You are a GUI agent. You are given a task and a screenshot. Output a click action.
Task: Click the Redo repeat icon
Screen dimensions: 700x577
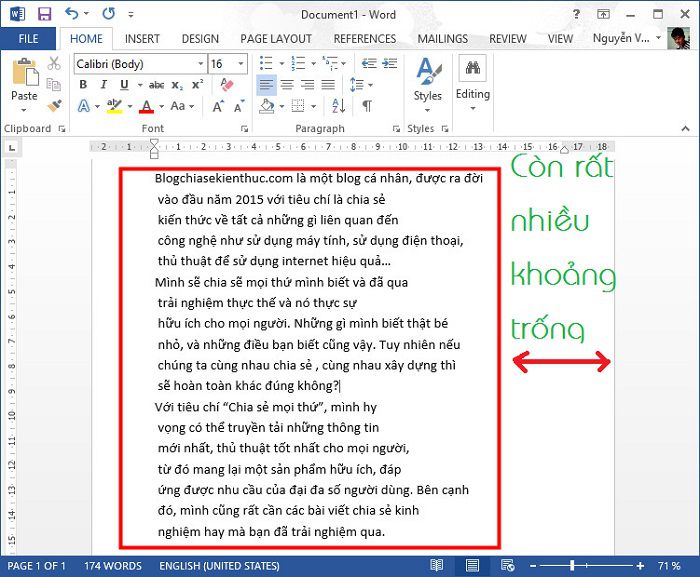[108, 14]
